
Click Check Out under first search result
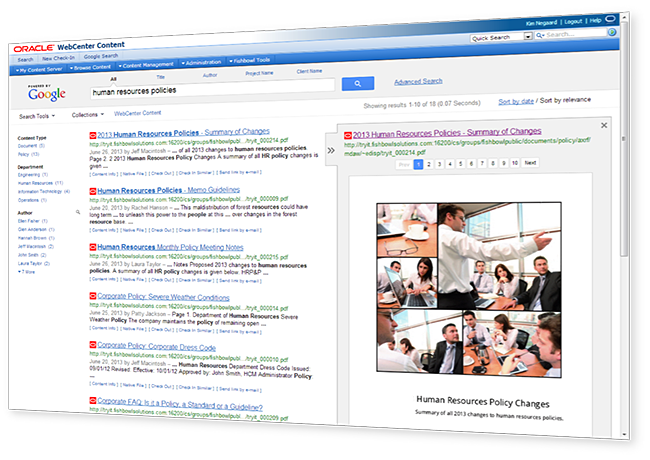coord(161,173)
